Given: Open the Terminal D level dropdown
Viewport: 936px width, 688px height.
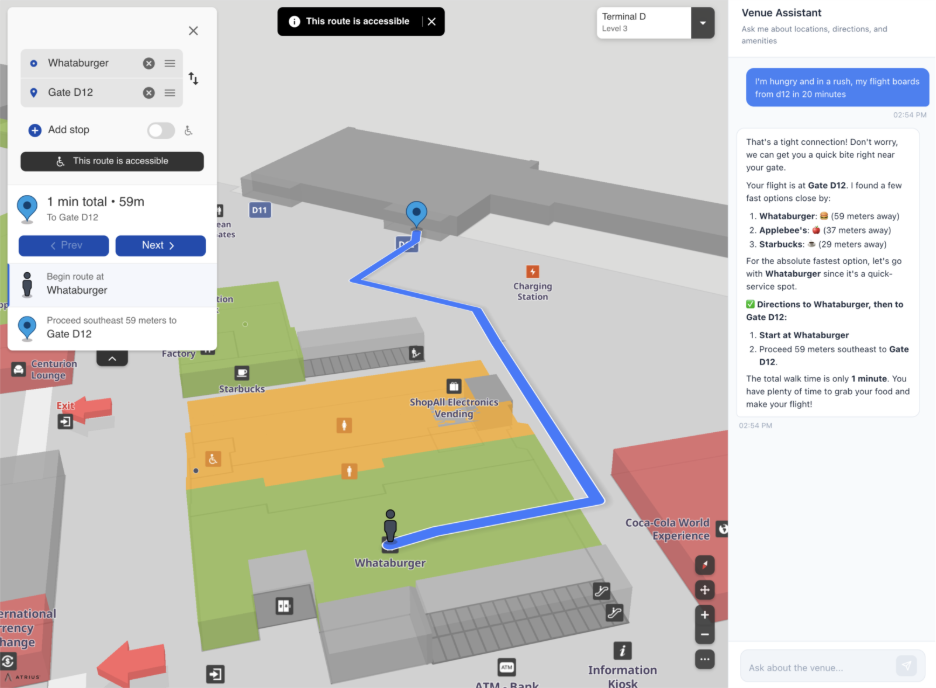Looking at the screenshot, I should 703,23.
